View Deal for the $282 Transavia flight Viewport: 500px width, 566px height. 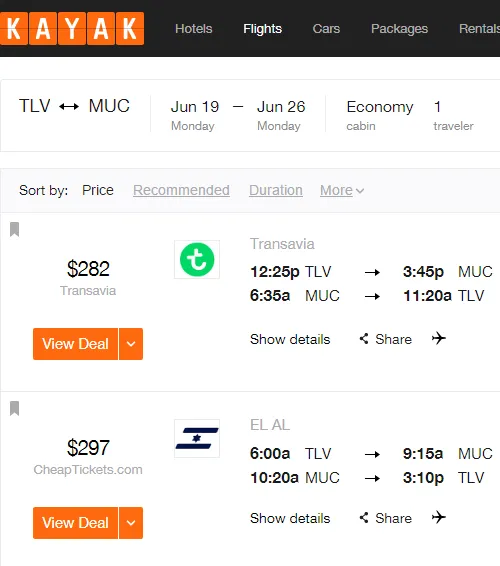click(x=75, y=344)
